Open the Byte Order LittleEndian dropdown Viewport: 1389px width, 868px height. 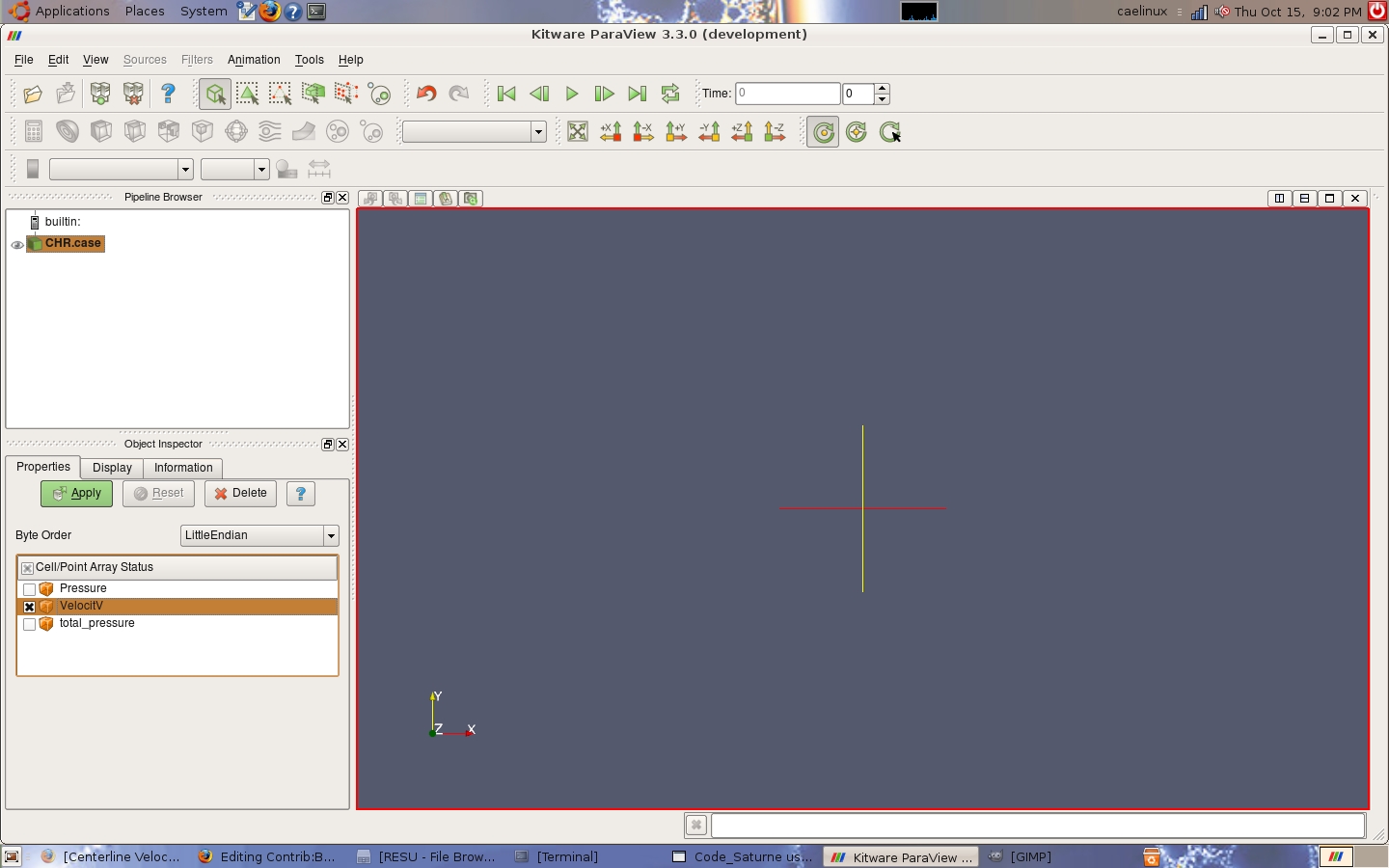tap(259, 535)
